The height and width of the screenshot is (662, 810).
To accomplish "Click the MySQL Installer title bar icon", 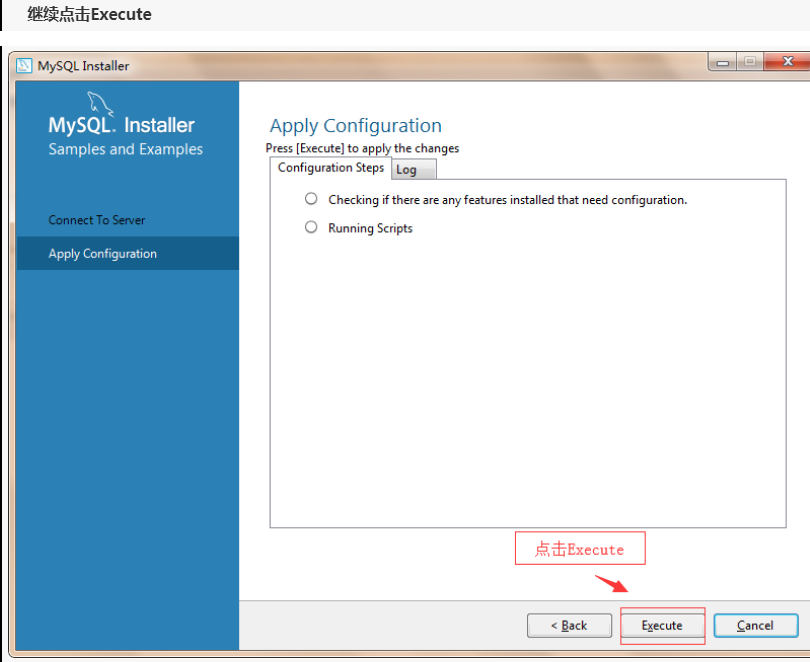I will coord(24,66).
